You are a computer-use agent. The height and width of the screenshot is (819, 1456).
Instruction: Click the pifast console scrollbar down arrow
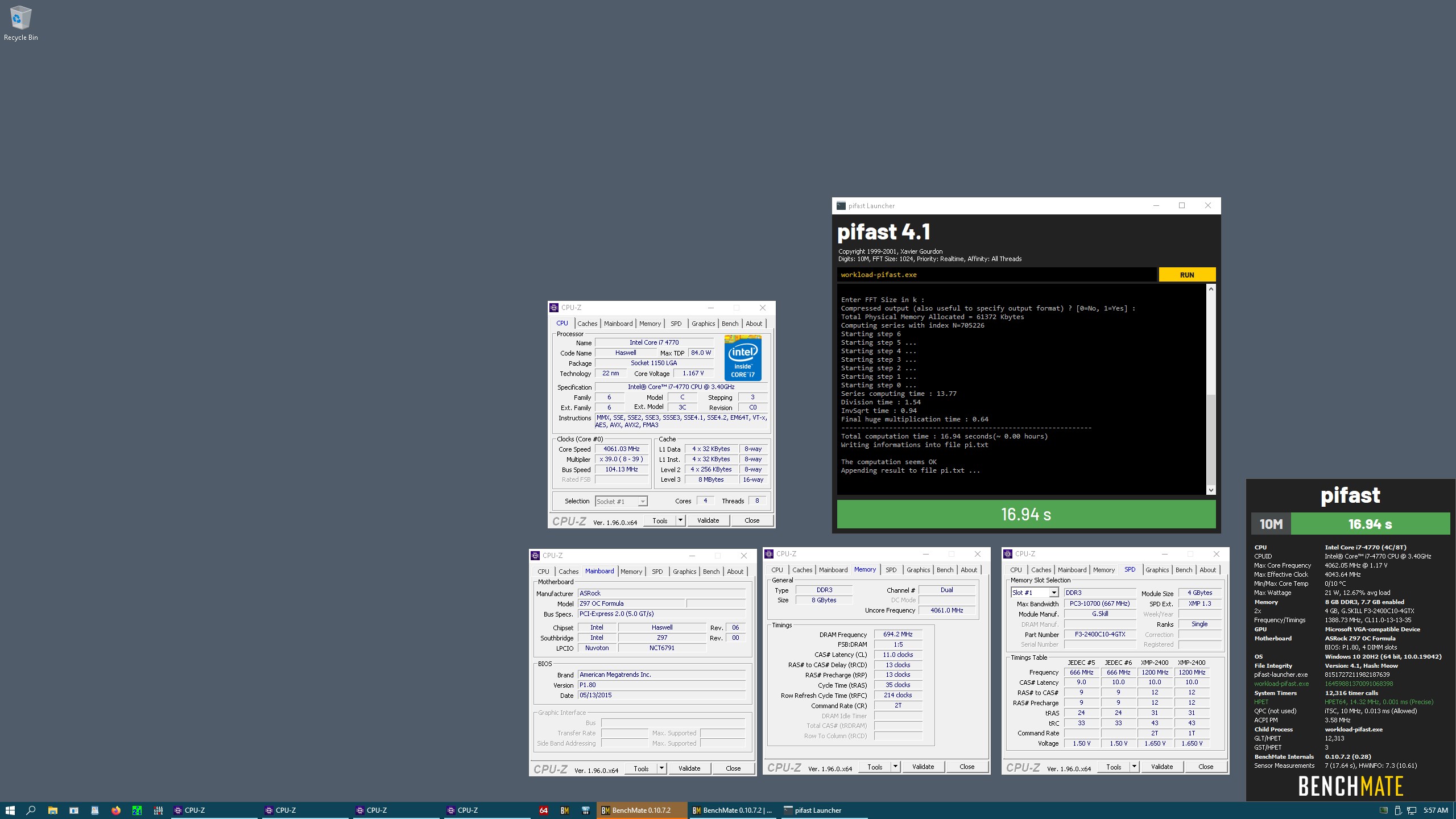tap(1211, 490)
